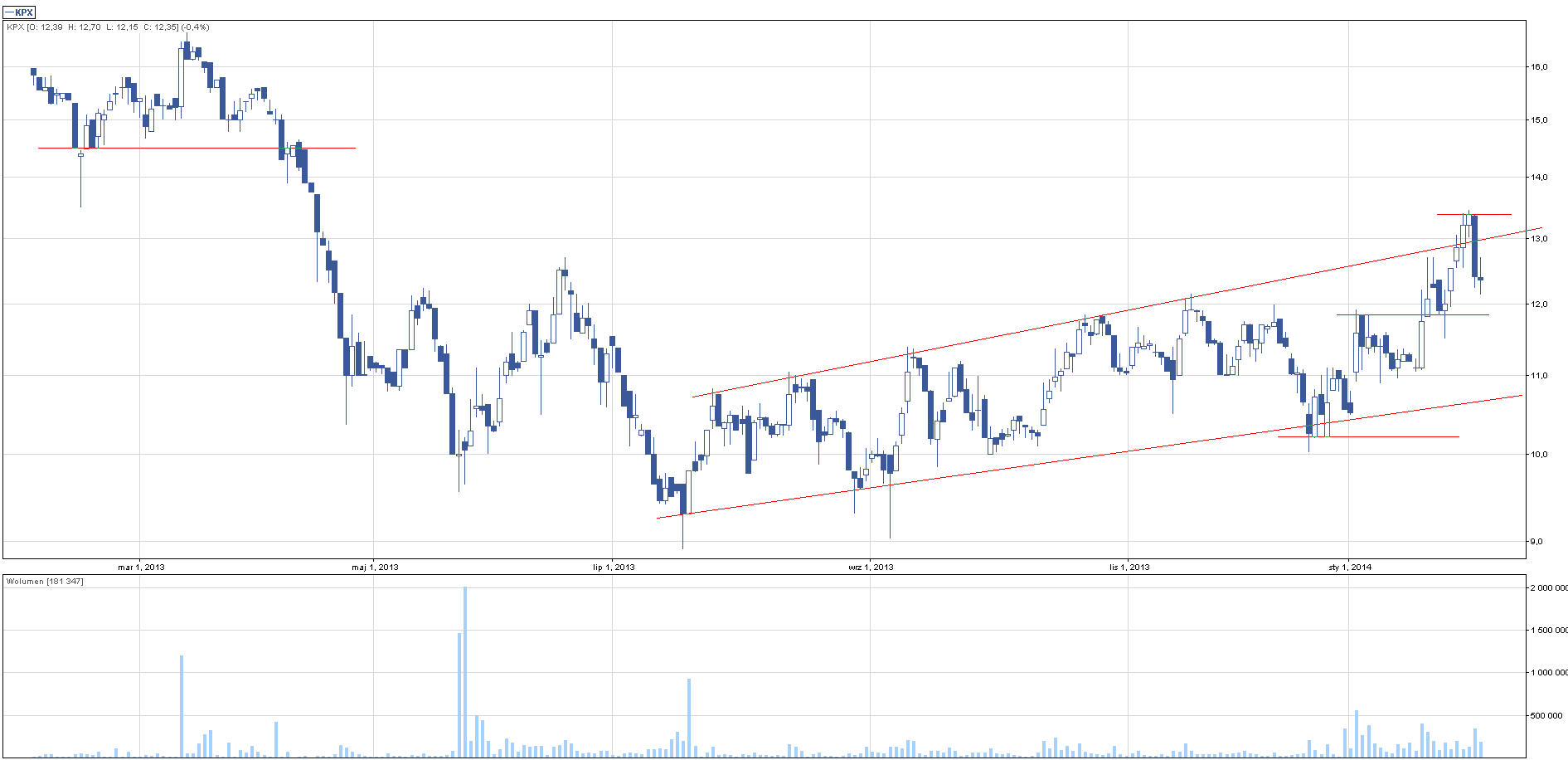This screenshot has height=760, width=1568.
Task: Click the 15,0 price axis label
Action: click(x=1539, y=120)
